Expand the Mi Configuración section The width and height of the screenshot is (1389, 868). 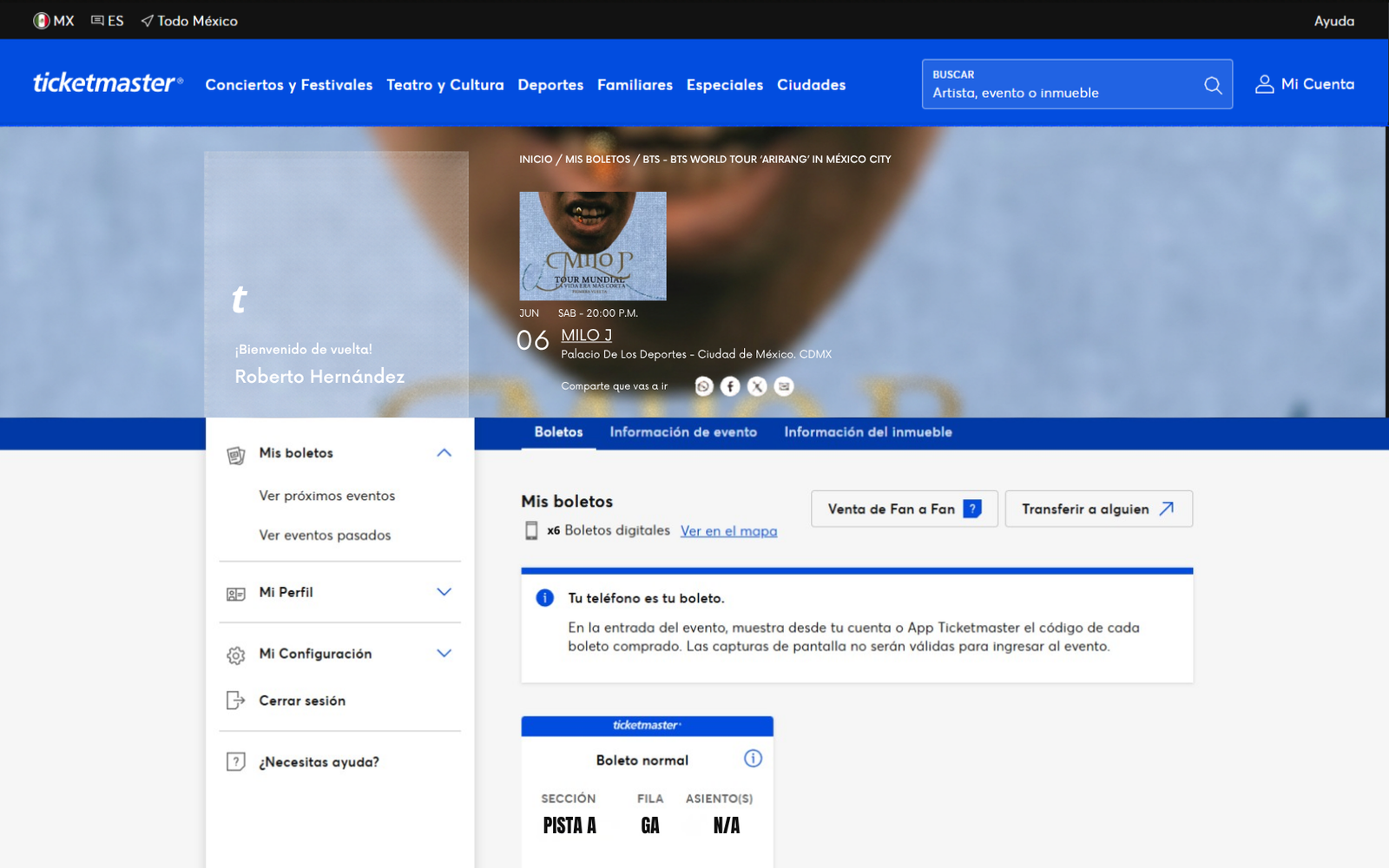(444, 654)
